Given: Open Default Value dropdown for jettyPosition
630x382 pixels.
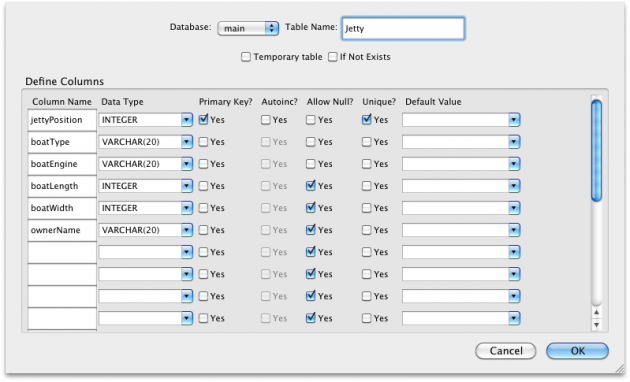Looking at the screenshot, I should point(514,120).
